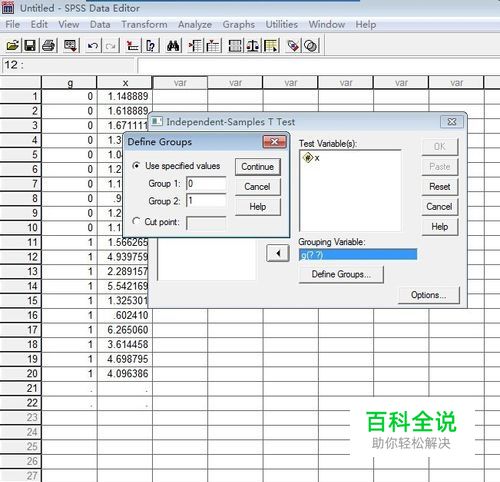Click the Redo toolbar icon

pyautogui.click(x=111, y=46)
